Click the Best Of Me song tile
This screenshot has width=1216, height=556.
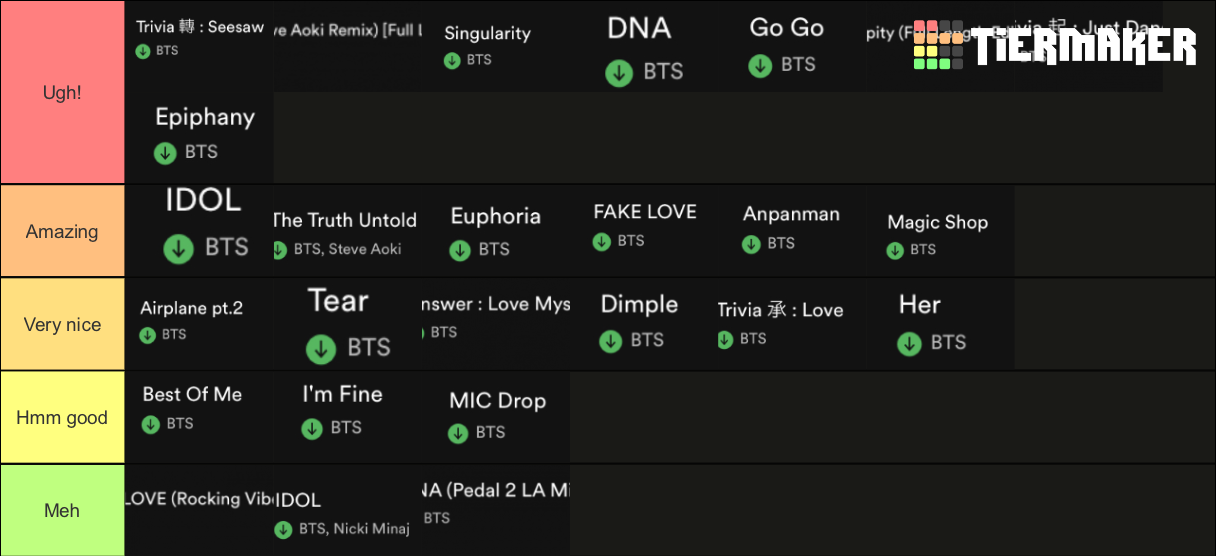[x=199, y=417]
